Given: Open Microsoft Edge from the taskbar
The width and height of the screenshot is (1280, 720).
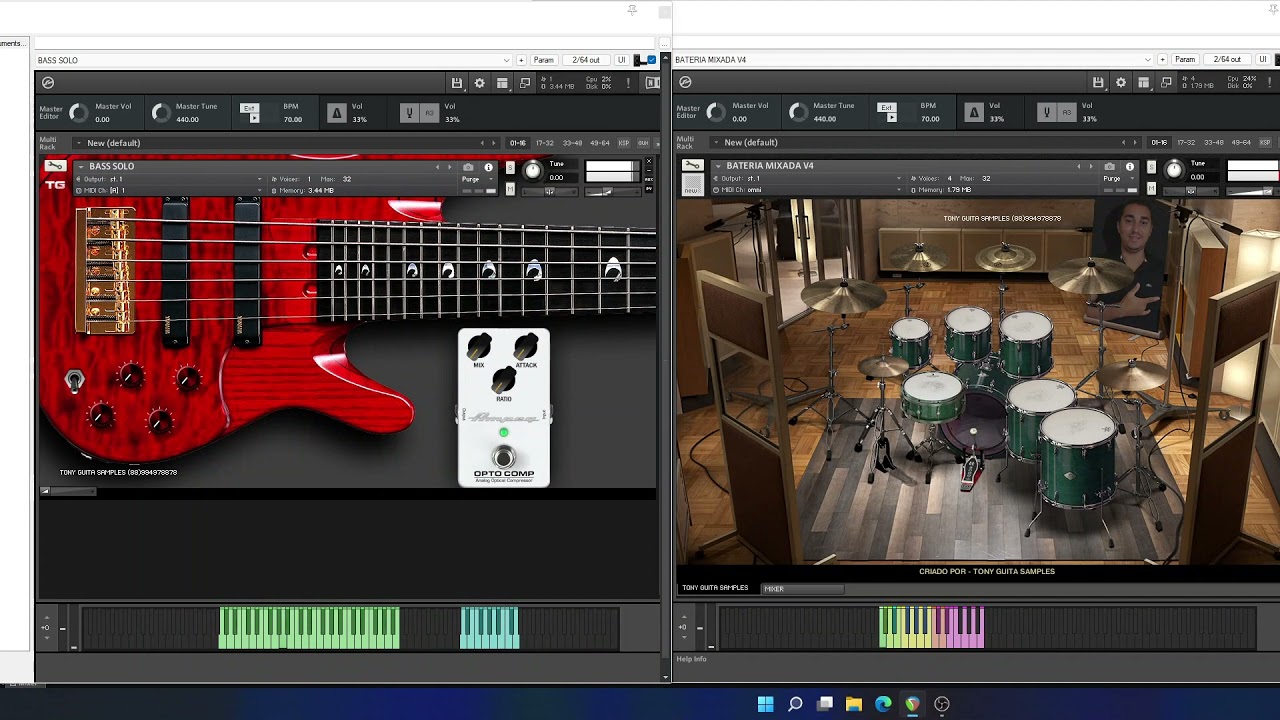Looking at the screenshot, I should coord(883,704).
